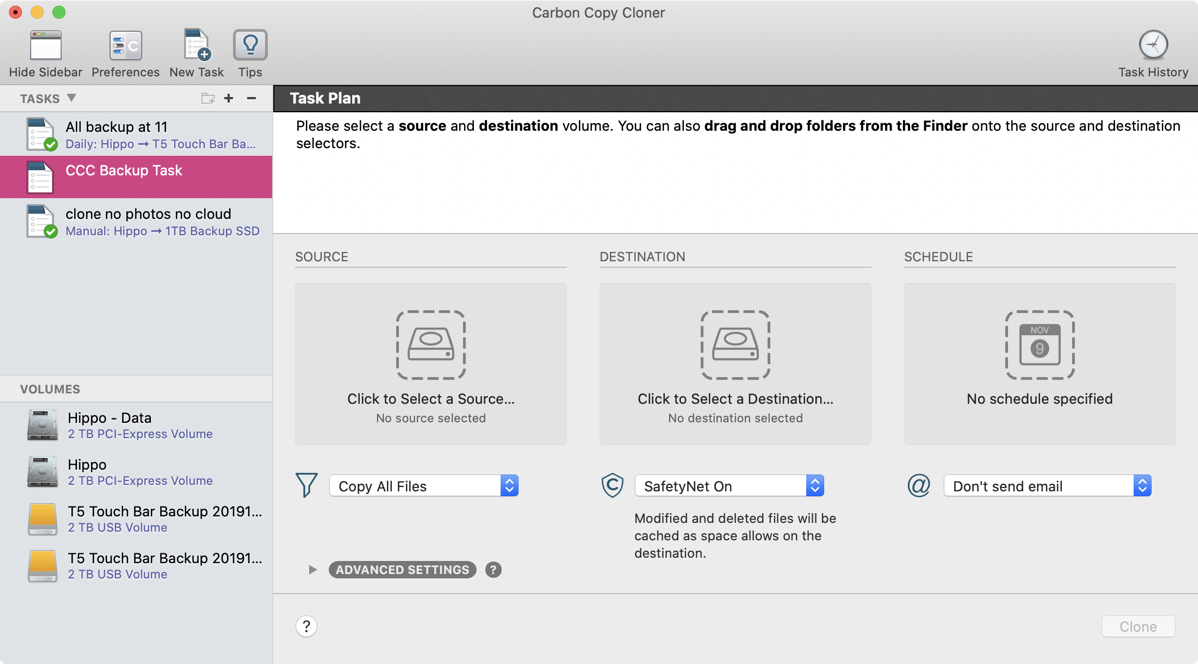The image size is (1198, 664).
Task: Click to Select a Destination box
Action: pyautogui.click(x=735, y=364)
